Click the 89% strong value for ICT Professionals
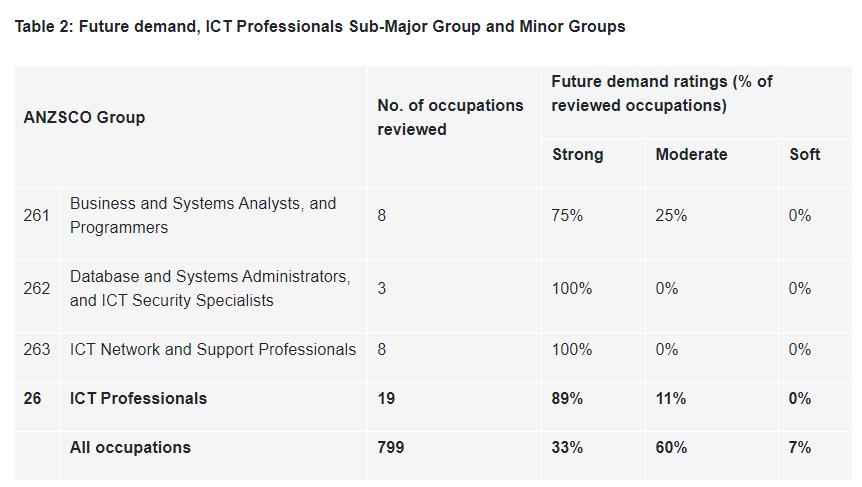The width and height of the screenshot is (862, 487). tap(567, 398)
